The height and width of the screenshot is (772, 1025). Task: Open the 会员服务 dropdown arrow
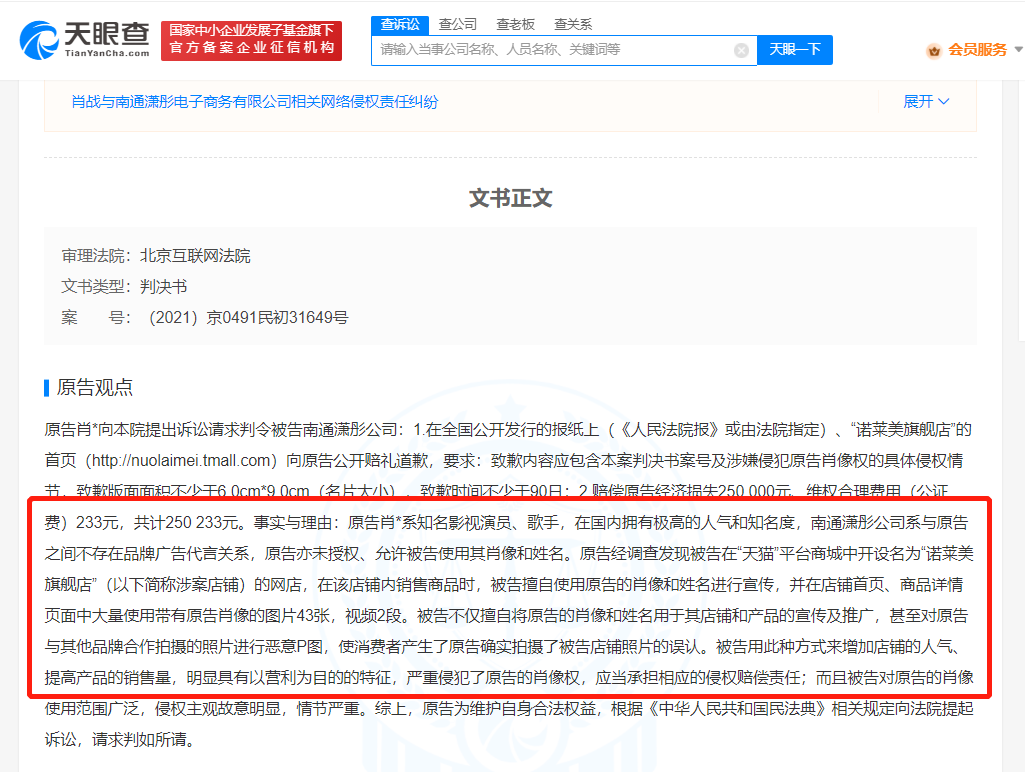click(1016, 50)
